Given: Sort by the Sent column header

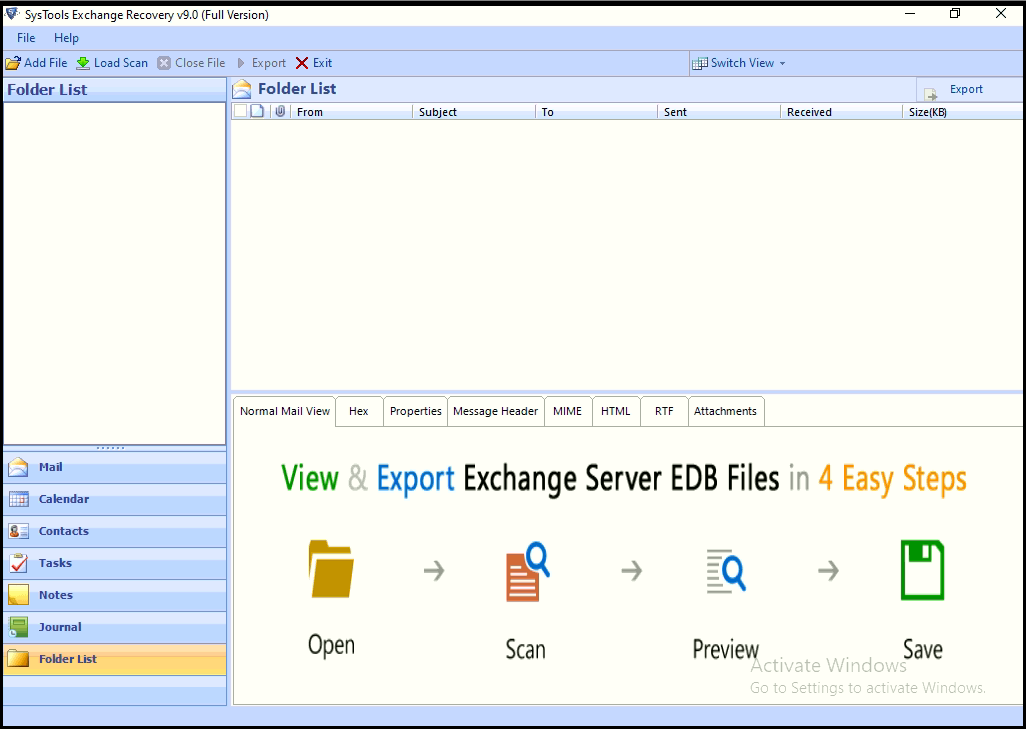Looking at the screenshot, I should [718, 112].
